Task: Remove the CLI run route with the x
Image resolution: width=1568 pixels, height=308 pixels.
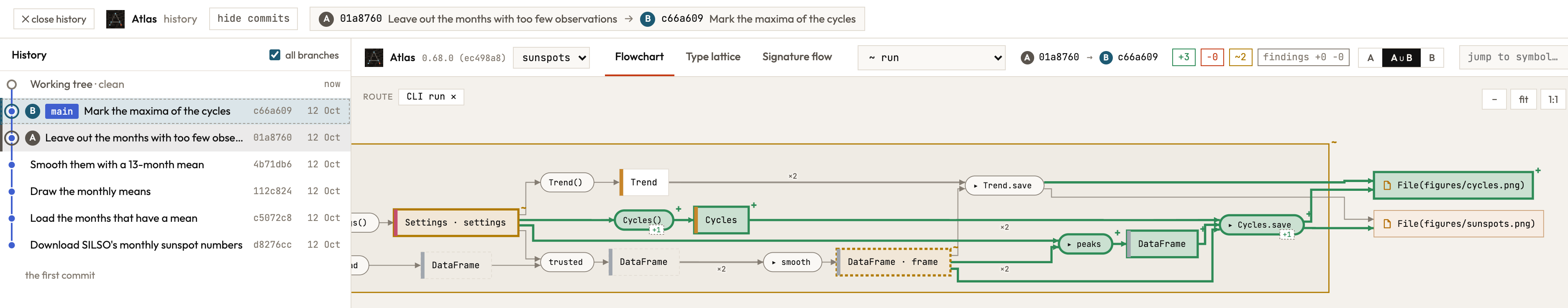Action: pos(453,97)
